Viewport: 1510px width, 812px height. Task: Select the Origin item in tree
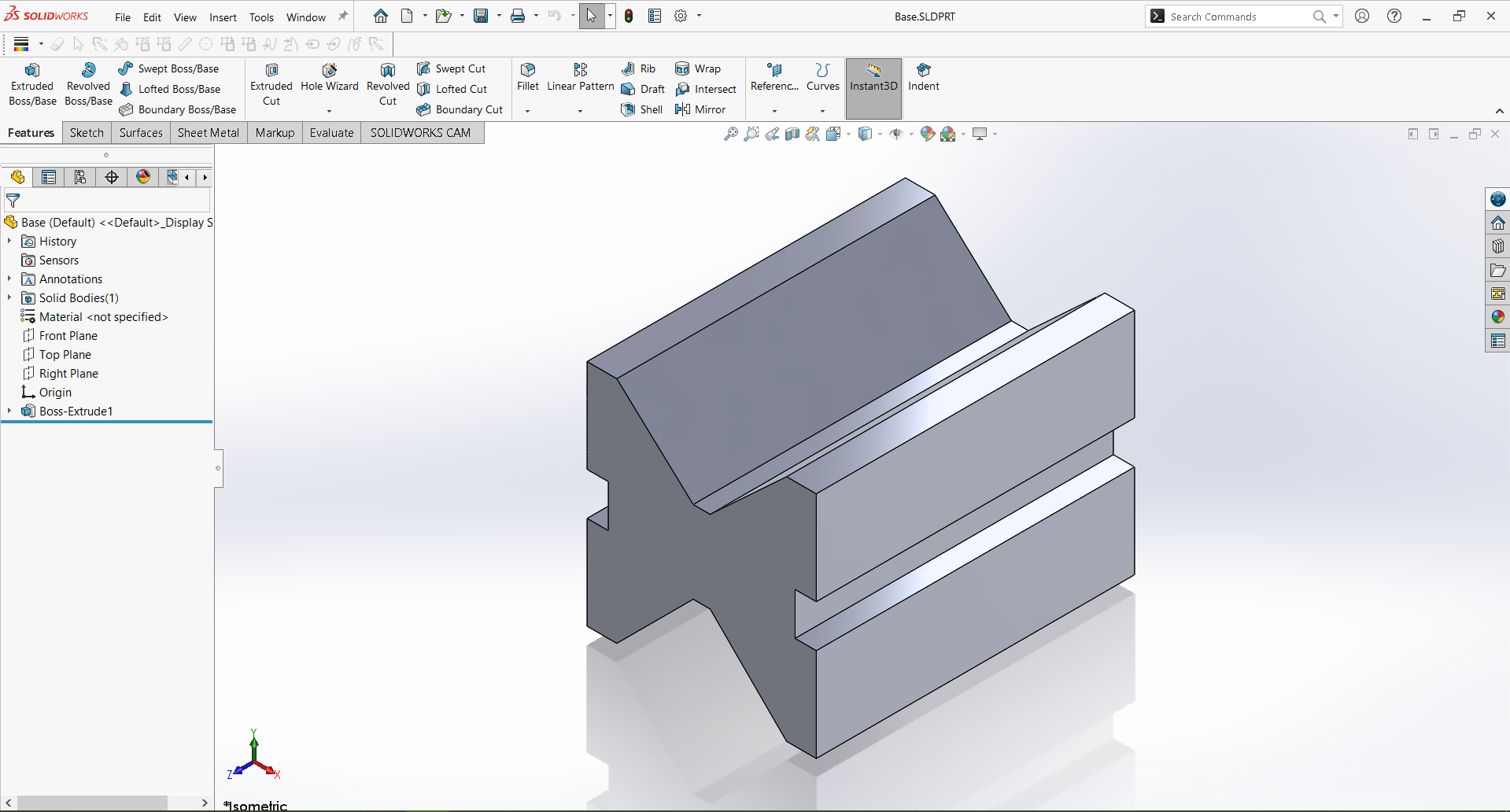tap(46, 393)
